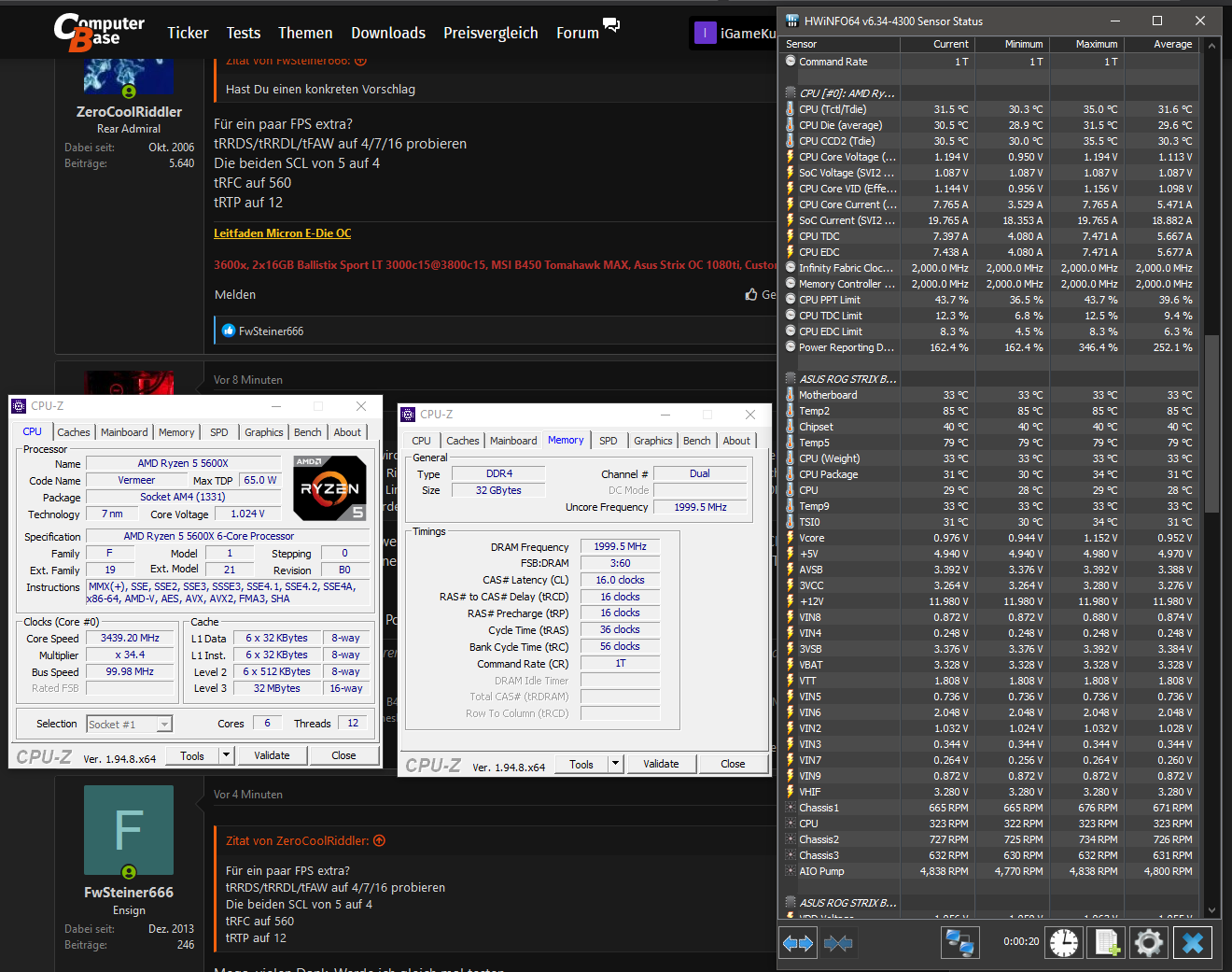Image resolution: width=1232 pixels, height=972 pixels.
Task: Click Close button in CPU-Z Memory window
Action: pos(733,764)
